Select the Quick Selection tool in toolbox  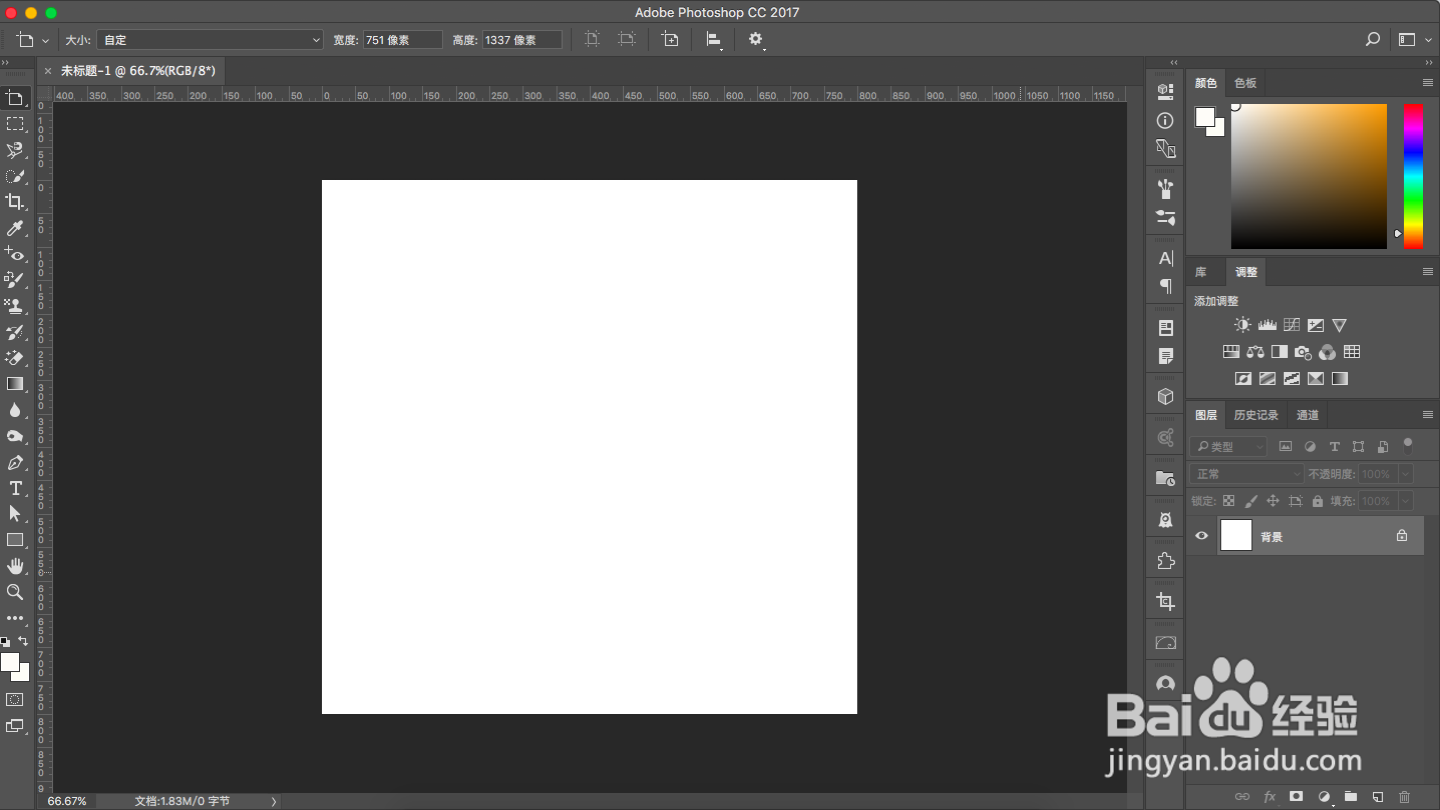(x=15, y=176)
